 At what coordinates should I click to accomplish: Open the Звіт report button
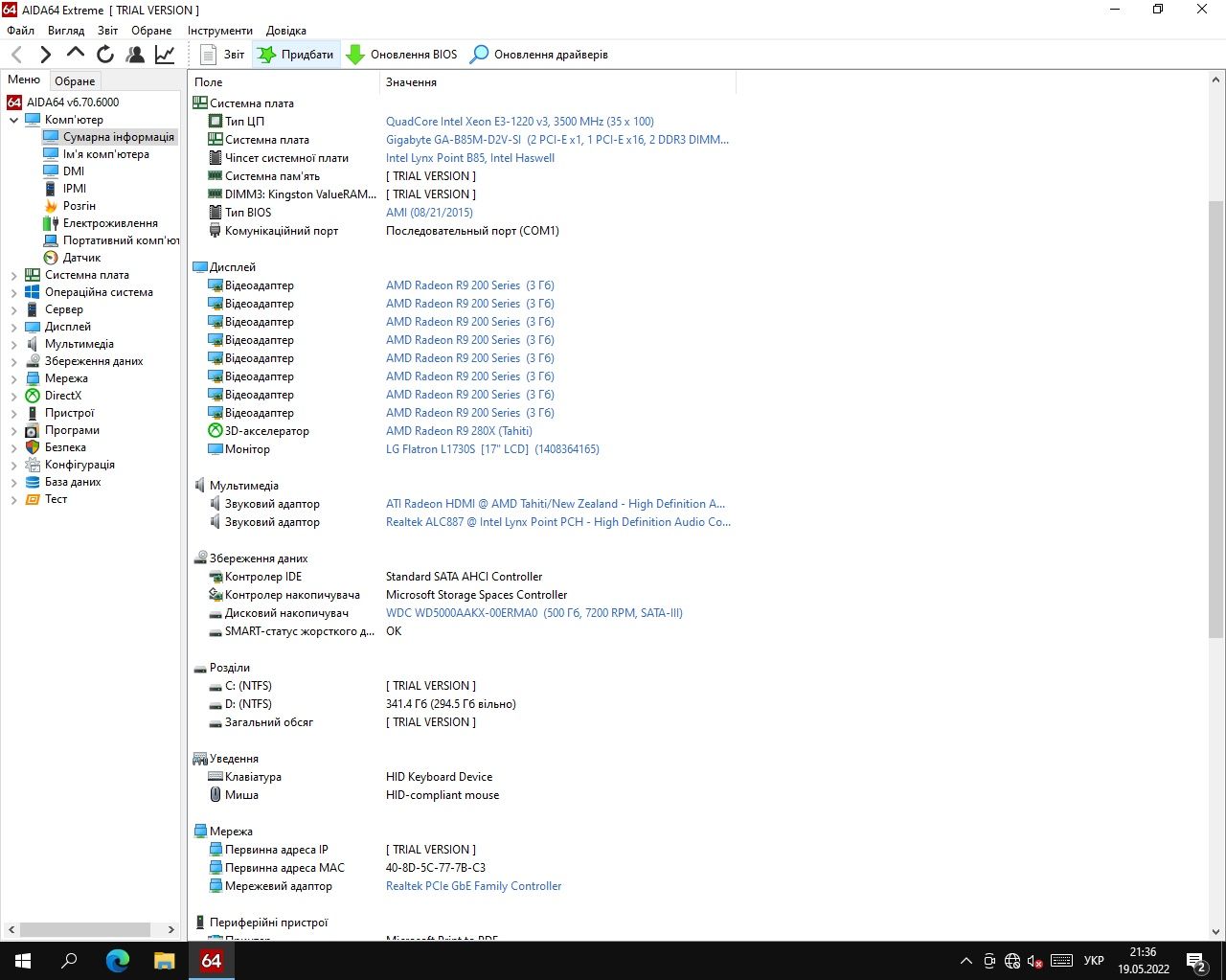[x=222, y=55]
